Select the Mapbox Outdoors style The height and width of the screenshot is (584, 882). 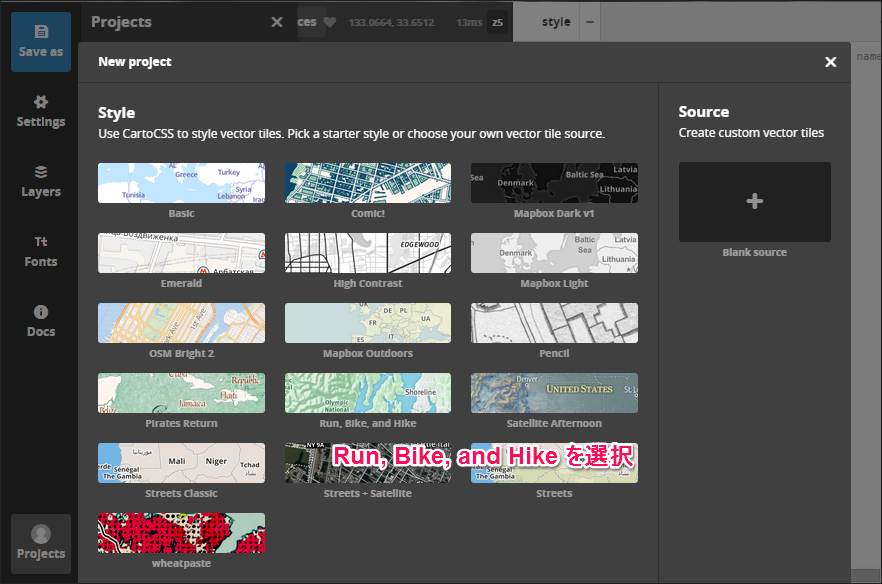[x=368, y=323]
